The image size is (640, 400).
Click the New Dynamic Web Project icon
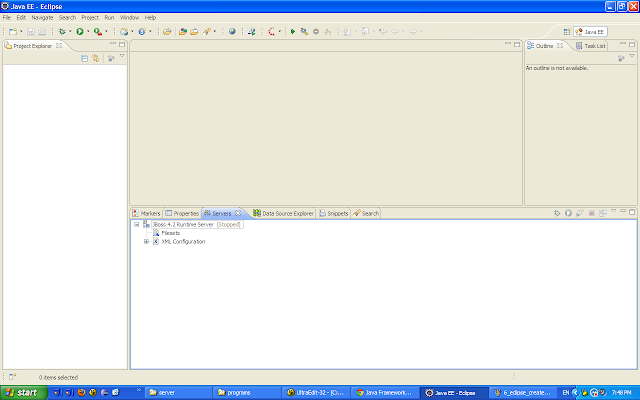(124, 31)
